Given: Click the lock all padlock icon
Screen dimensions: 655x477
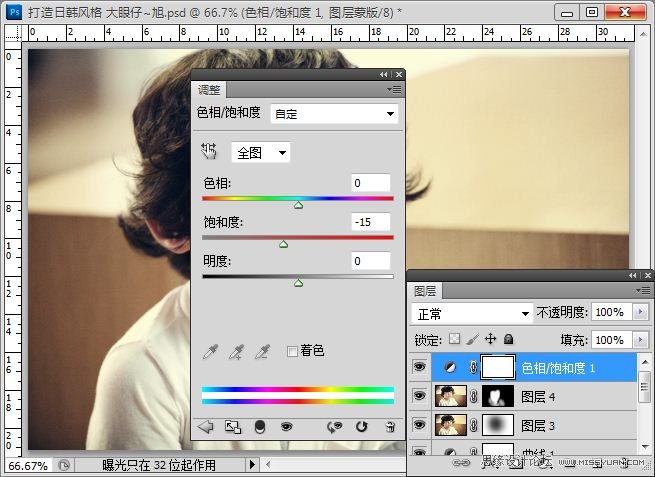Looking at the screenshot, I should click(x=508, y=339).
